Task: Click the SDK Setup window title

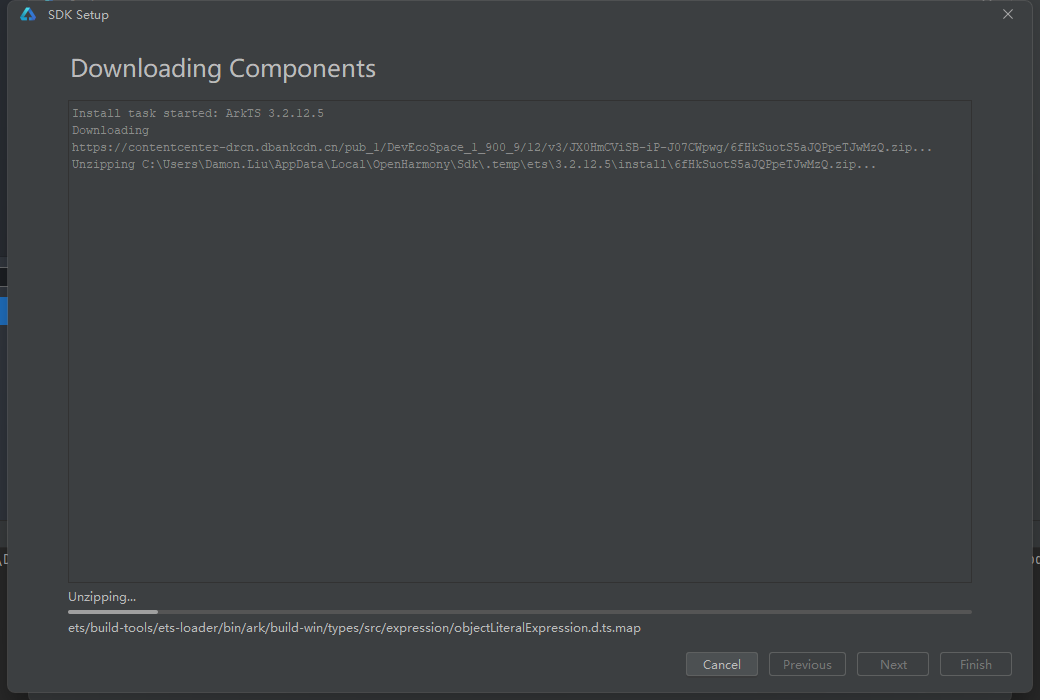Action: 78,15
